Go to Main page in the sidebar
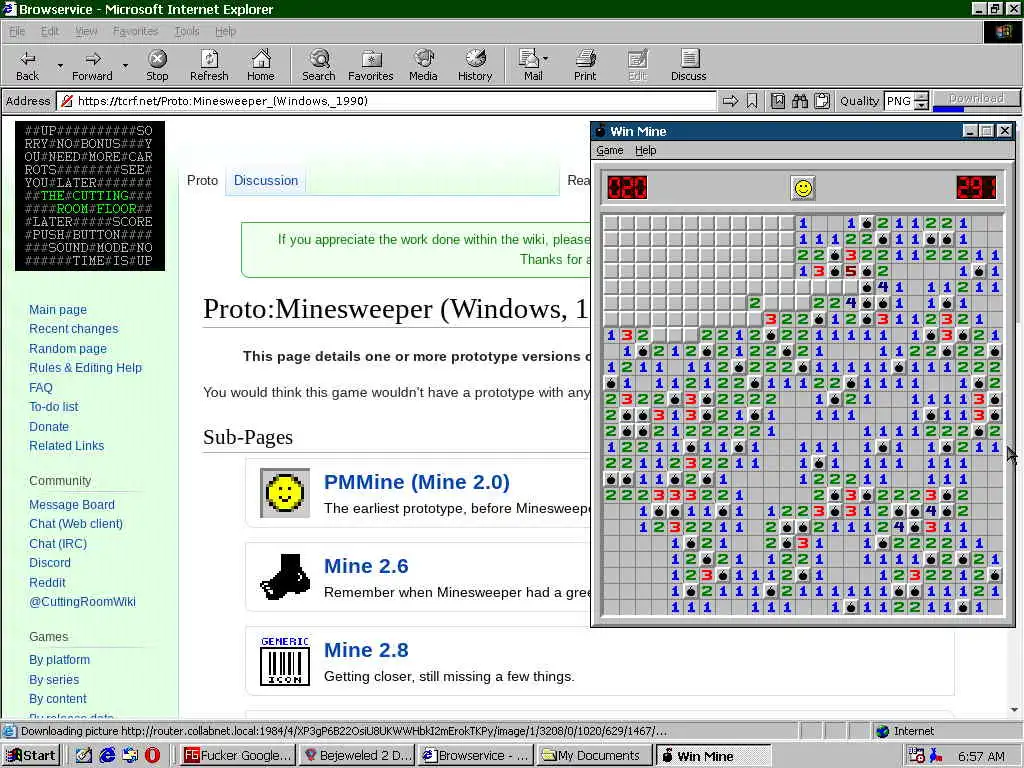This screenshot has width=1024, height=768. 57,310
